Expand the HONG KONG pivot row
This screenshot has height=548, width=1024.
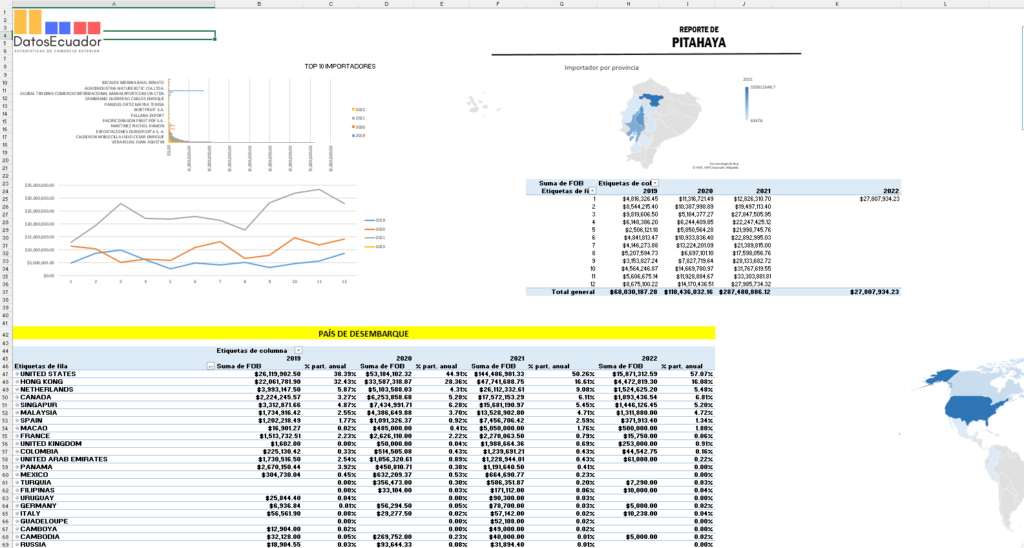coord(17,382)
